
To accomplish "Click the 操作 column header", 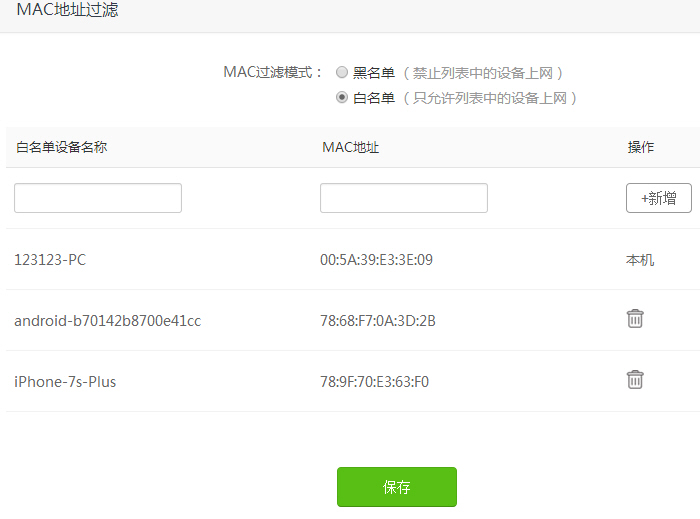I will [641, 147].
